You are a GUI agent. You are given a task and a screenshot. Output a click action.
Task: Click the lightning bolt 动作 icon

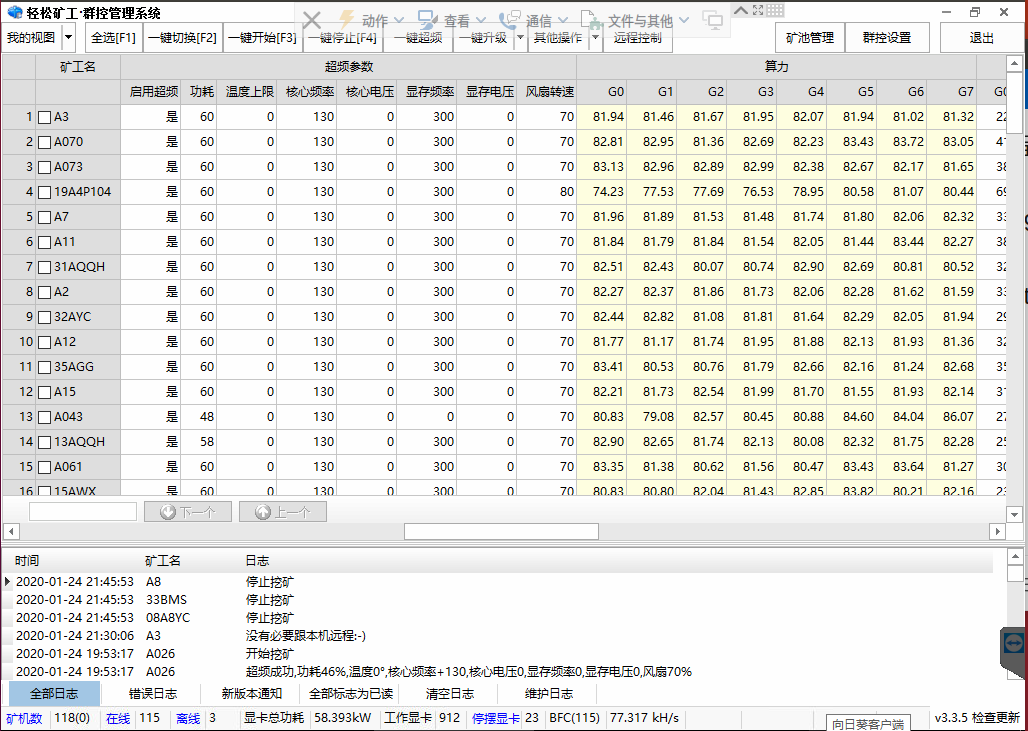(347, 20)
